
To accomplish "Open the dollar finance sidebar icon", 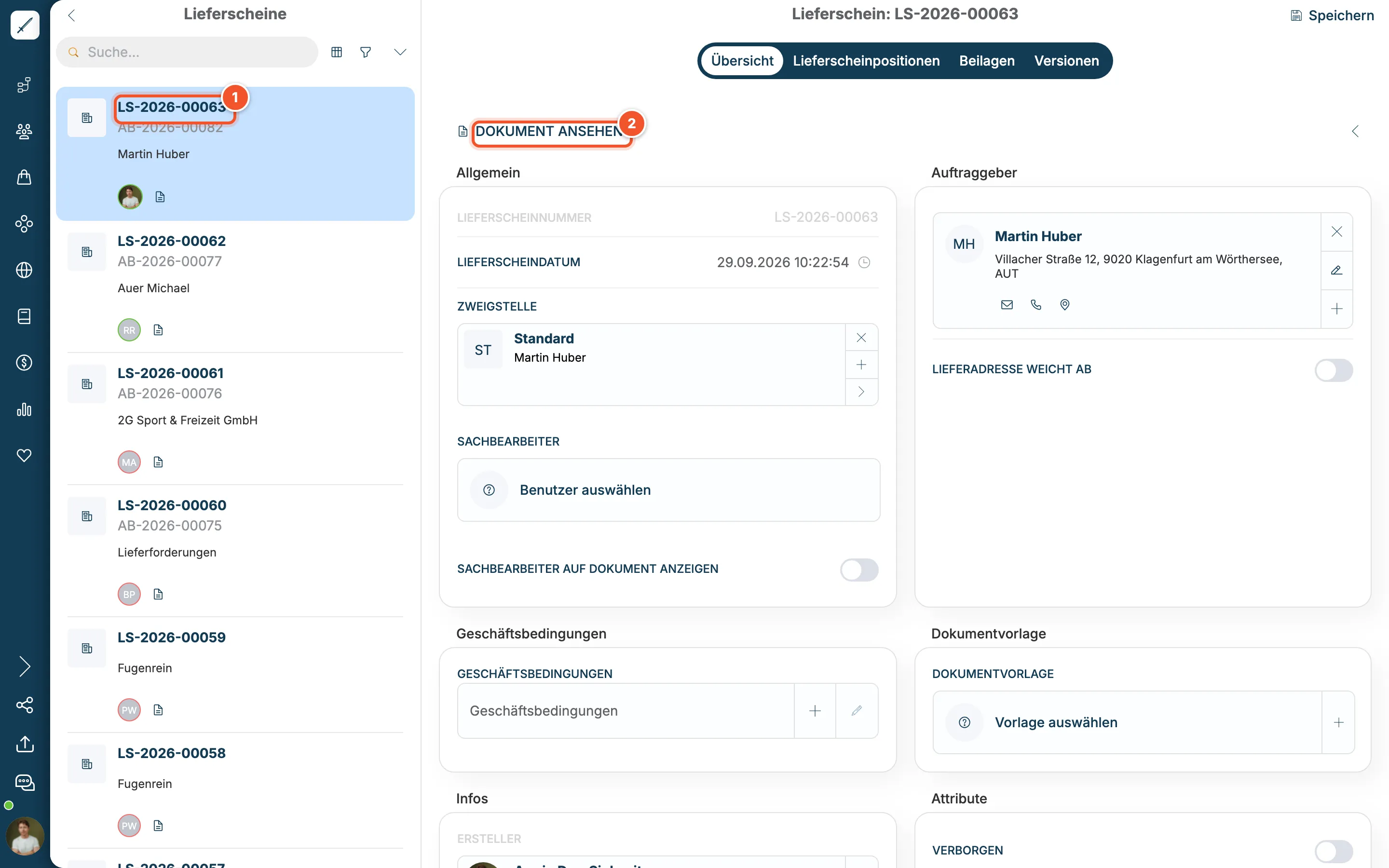I will [24, 363].
